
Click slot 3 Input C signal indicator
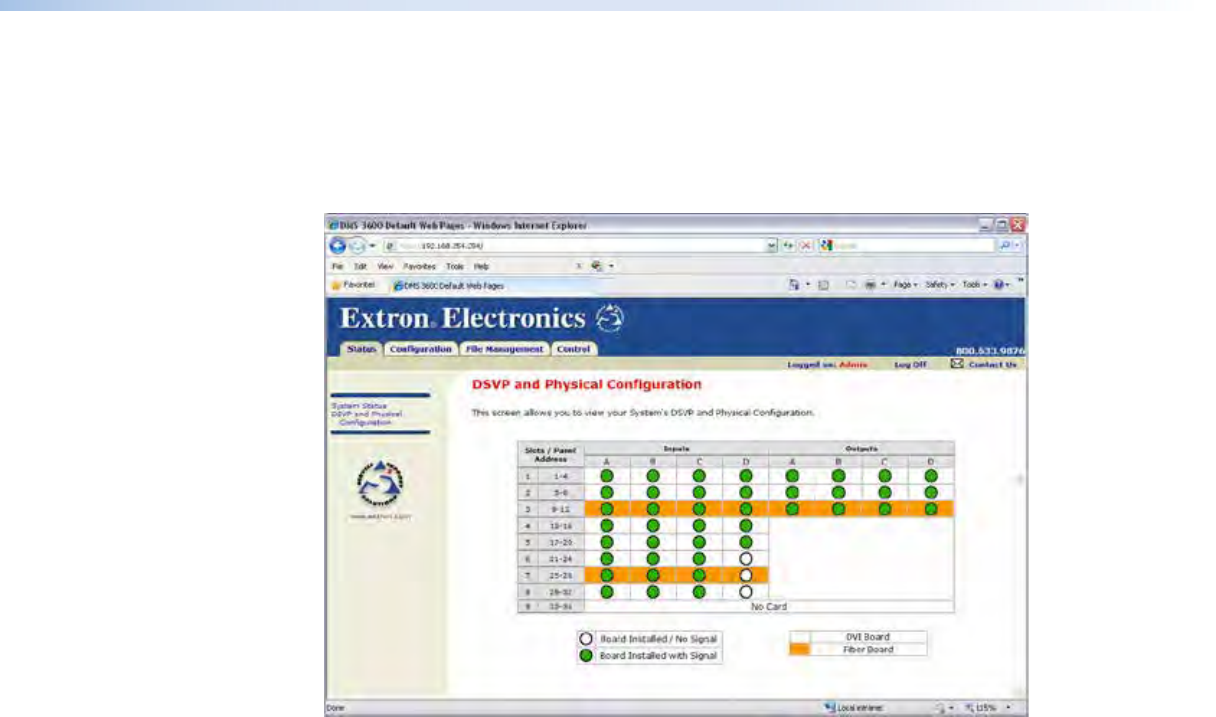(x=699, y=509)
